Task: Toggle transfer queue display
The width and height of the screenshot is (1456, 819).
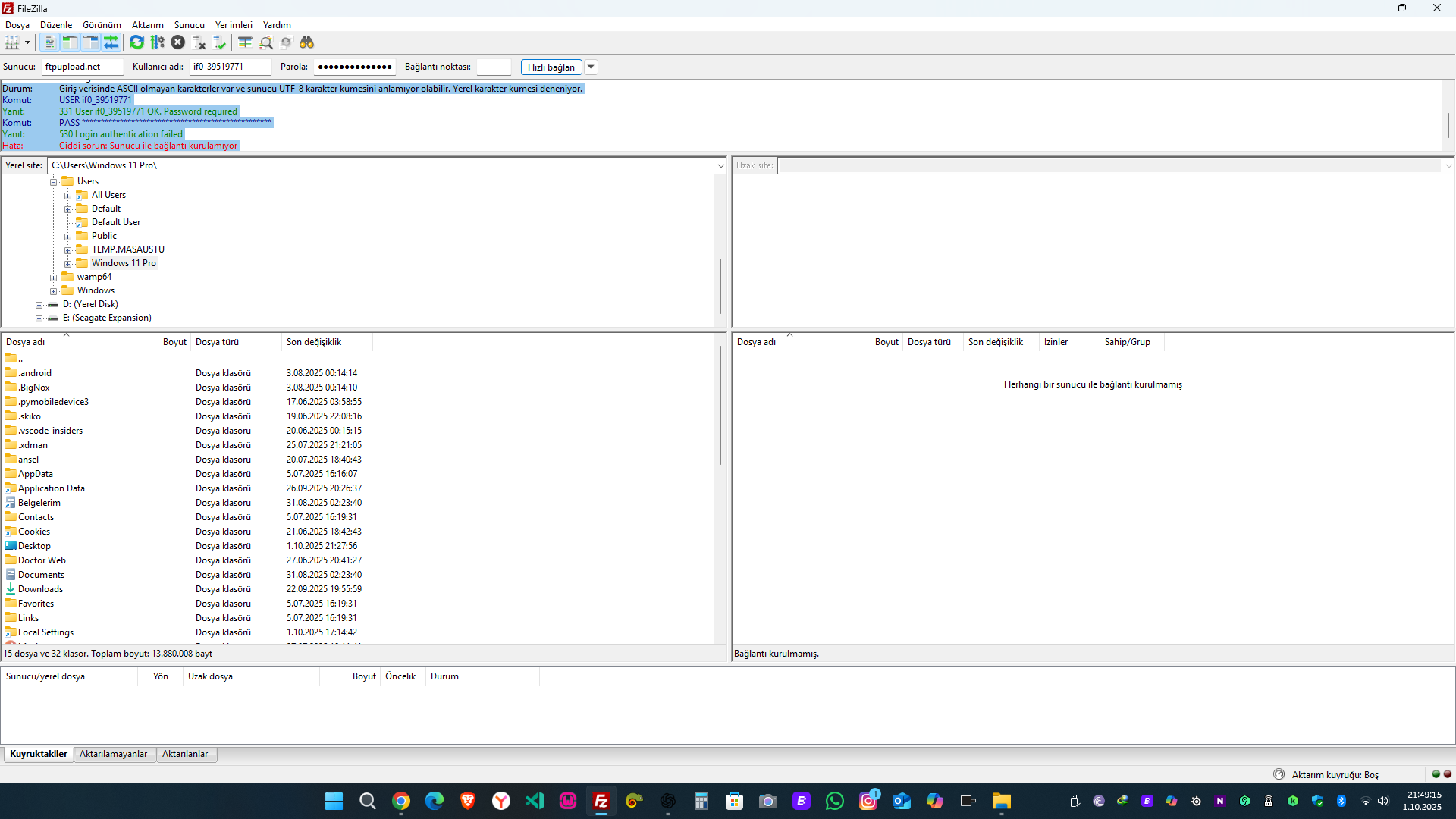Action: (x=111, y=42)
